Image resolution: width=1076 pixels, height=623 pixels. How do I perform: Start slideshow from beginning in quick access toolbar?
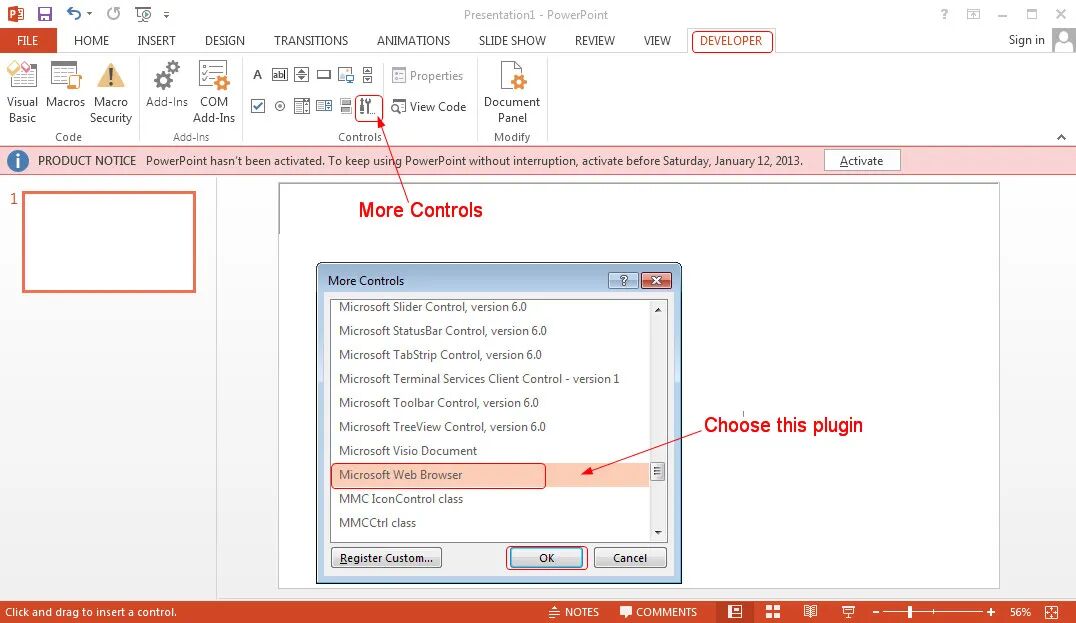(x=143, y=14)
